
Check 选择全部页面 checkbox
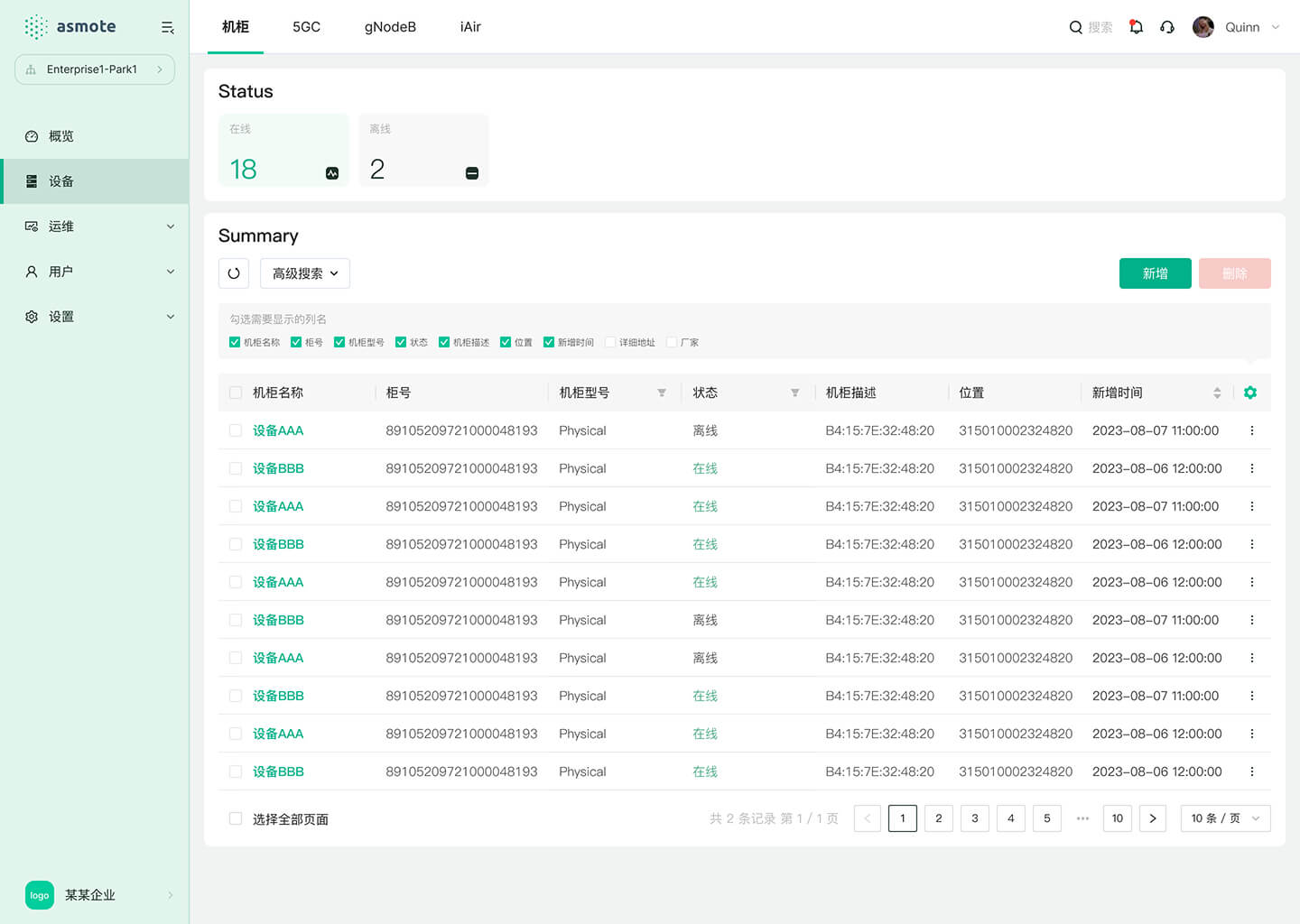[x=236, y=818]
